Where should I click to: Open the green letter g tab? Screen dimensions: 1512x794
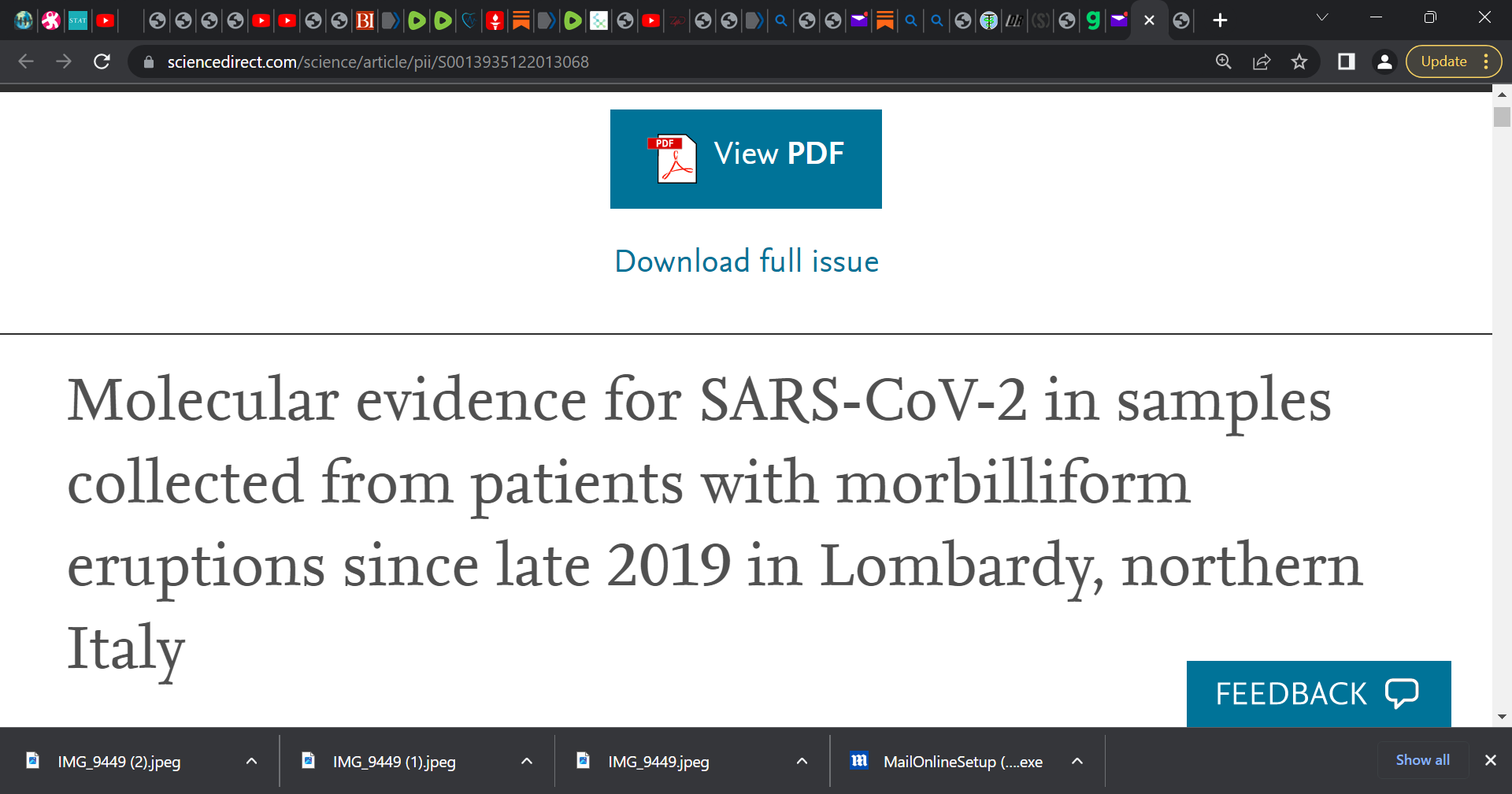[1093, 20]
